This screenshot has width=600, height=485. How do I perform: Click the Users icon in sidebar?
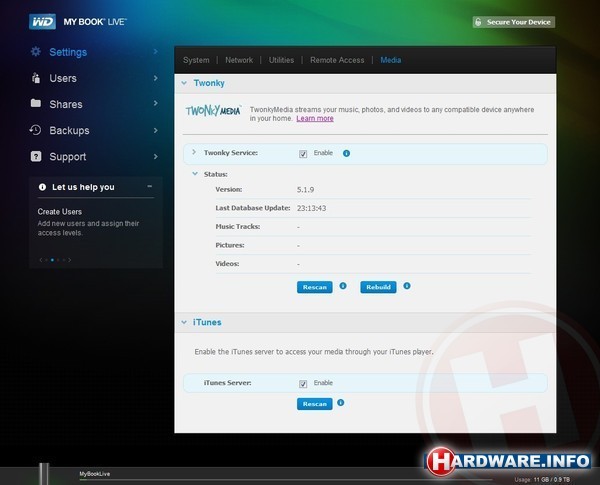37,78
